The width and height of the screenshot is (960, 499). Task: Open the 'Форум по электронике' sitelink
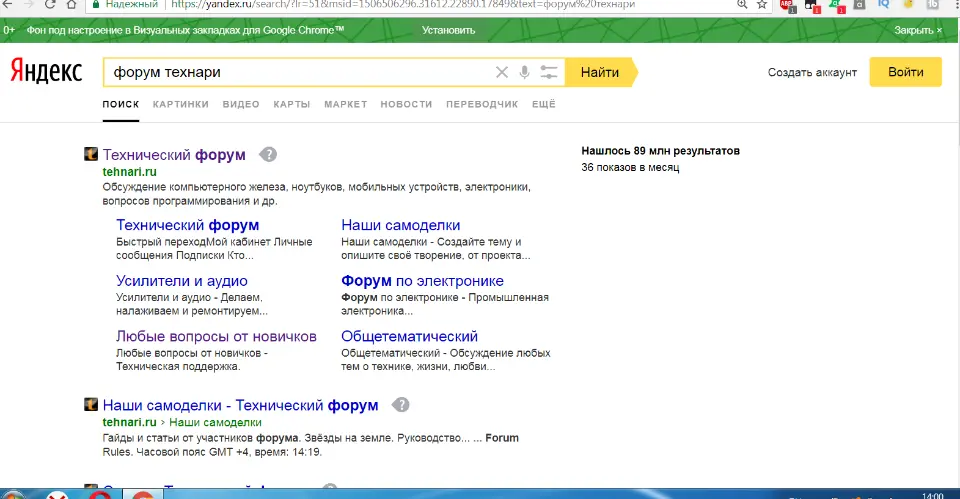[422, 281]
